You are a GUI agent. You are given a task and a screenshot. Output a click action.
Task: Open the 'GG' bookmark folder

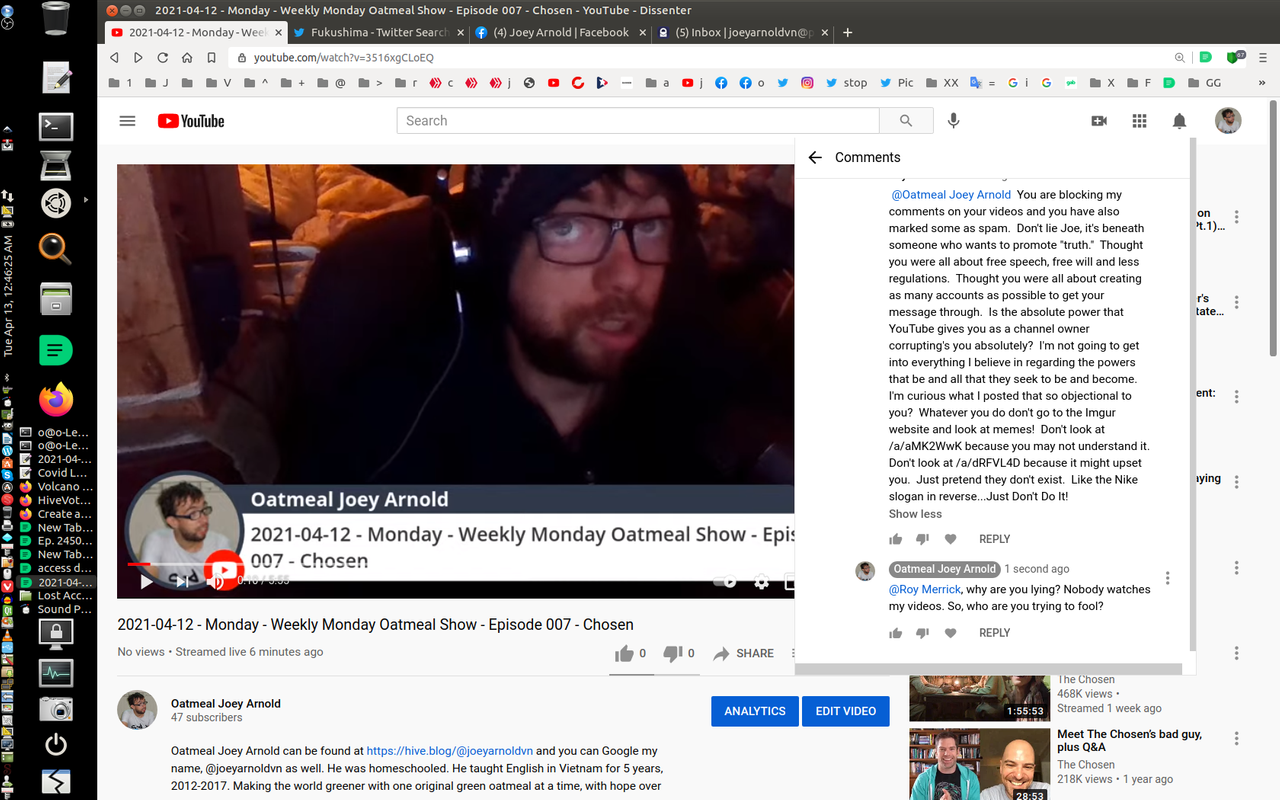pos(1206,83)
